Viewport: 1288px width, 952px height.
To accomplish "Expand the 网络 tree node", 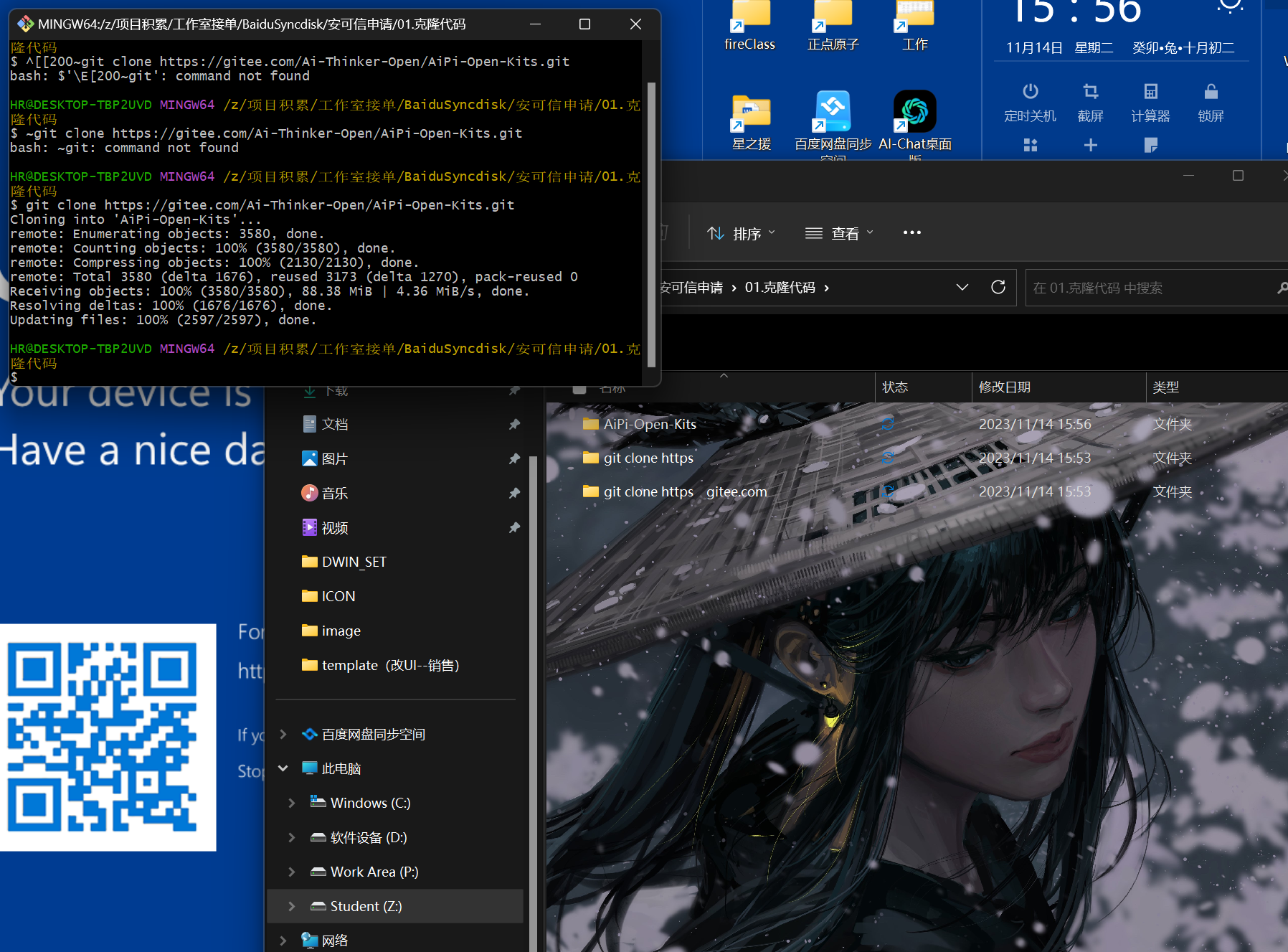I will (x=283, y=941).
